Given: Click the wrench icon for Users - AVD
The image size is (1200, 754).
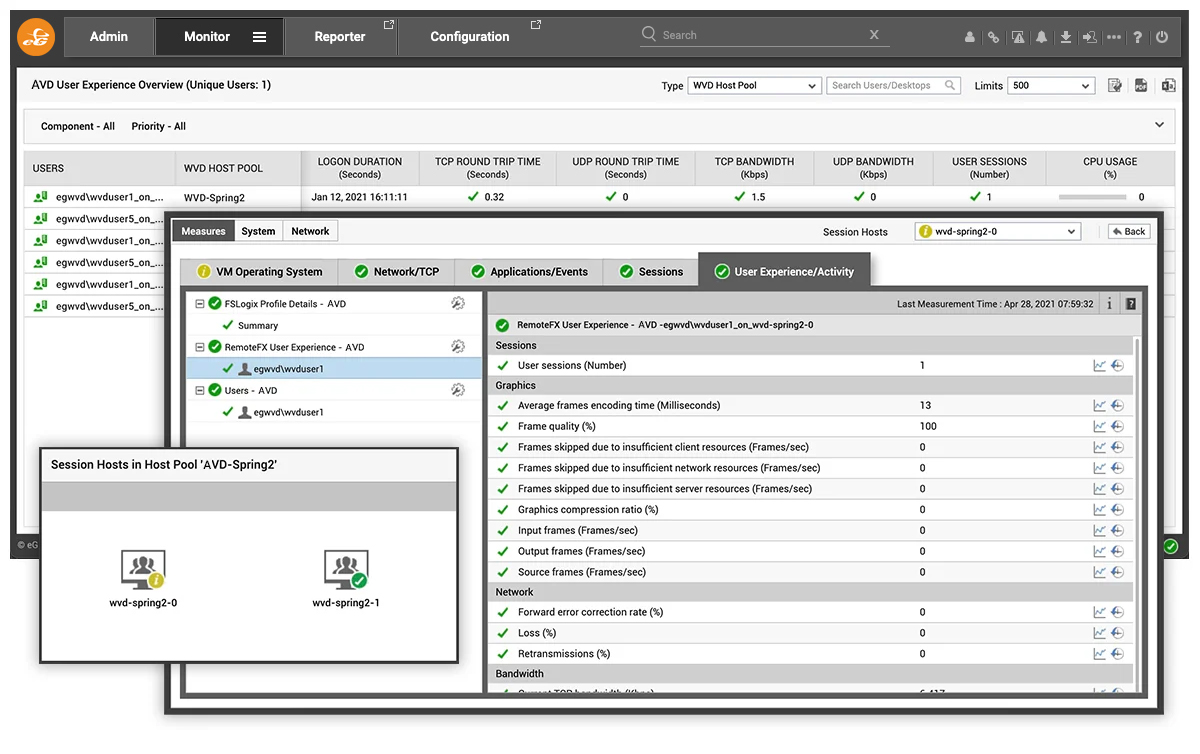Looking at the screenshot, I should pos(458,391).
